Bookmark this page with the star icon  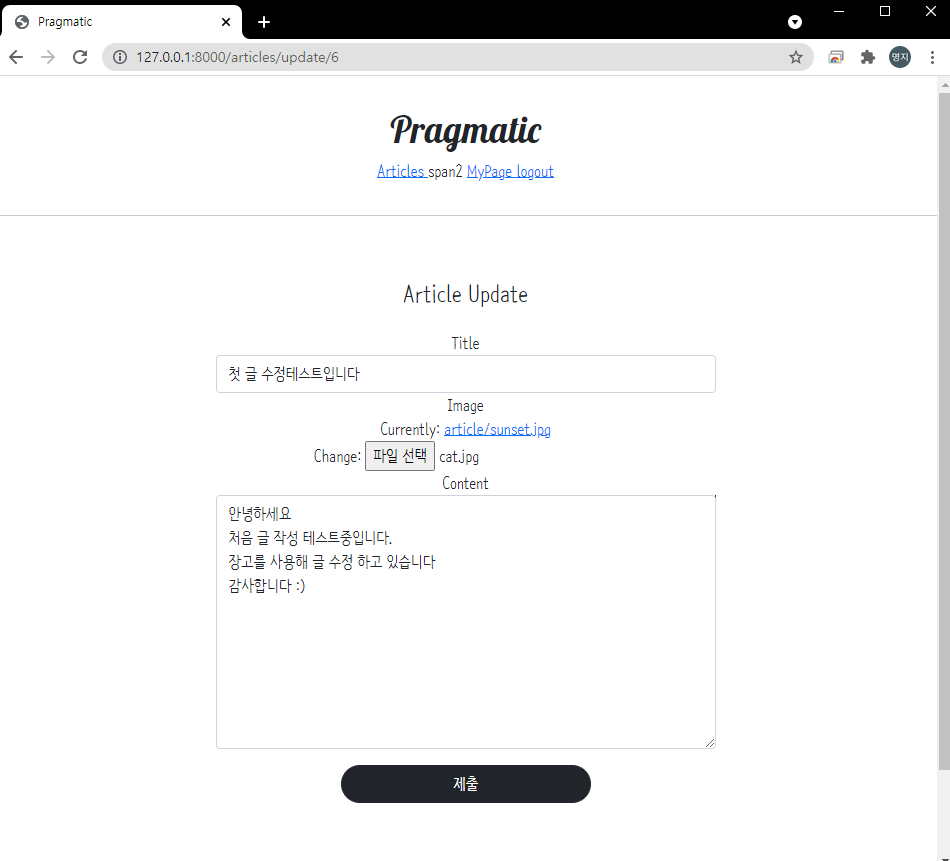796,57
